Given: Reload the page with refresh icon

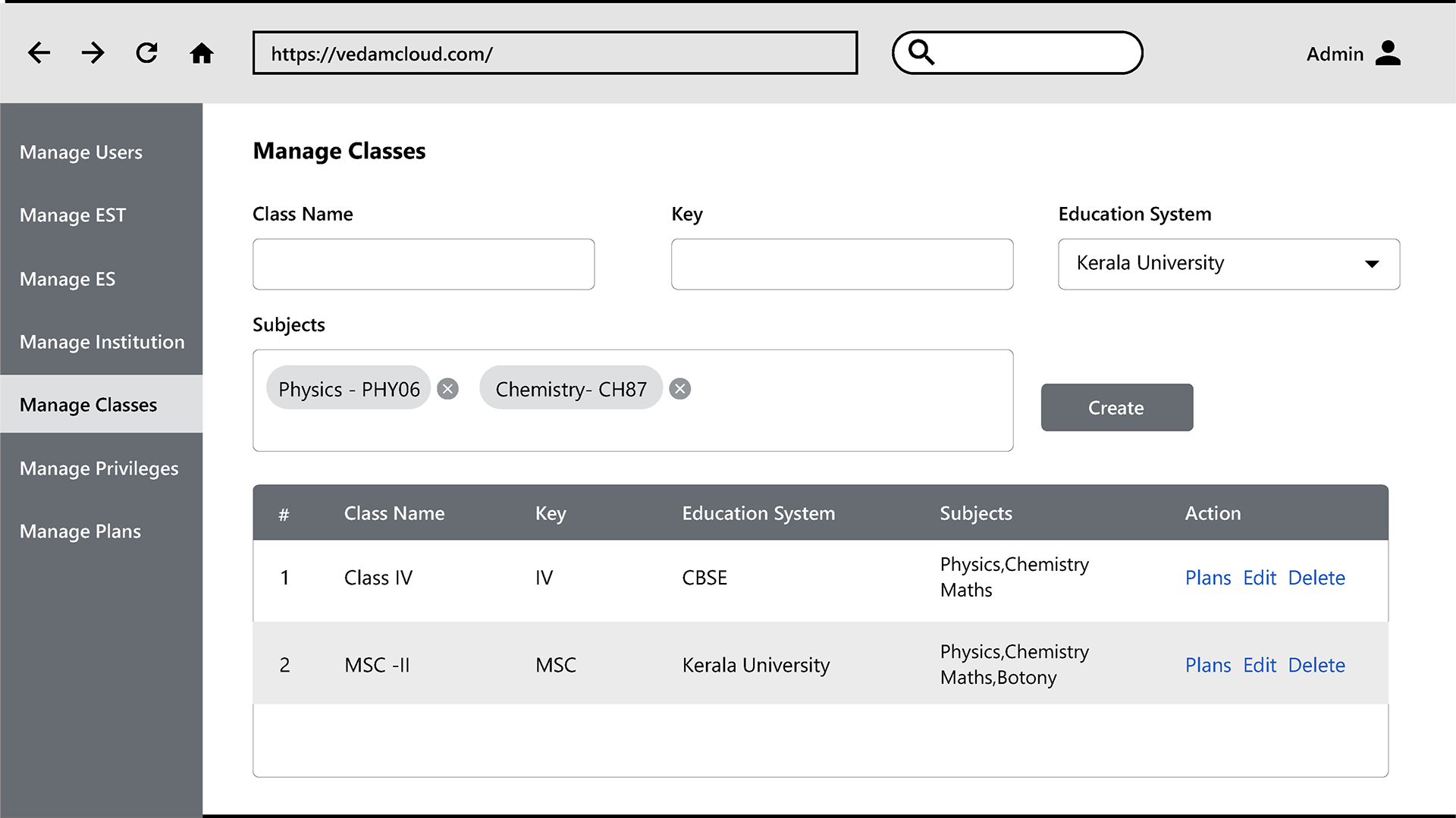Looking at the screenshot, I should pos(147,53).
